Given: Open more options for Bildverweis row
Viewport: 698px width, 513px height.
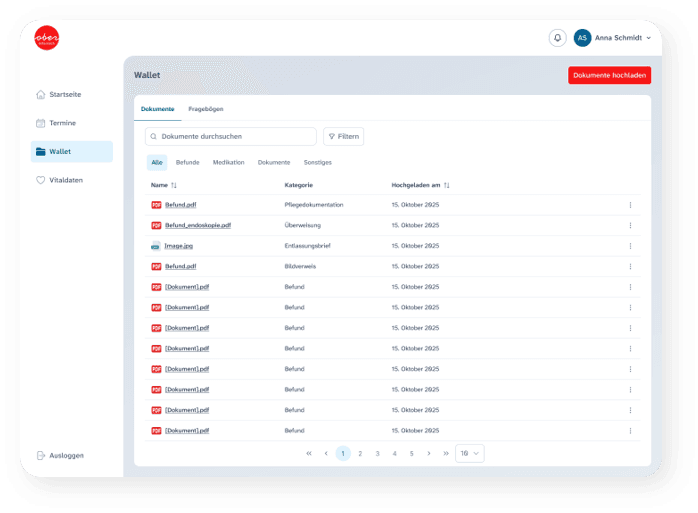Looking at the screenshot, I should coord(630,266).
